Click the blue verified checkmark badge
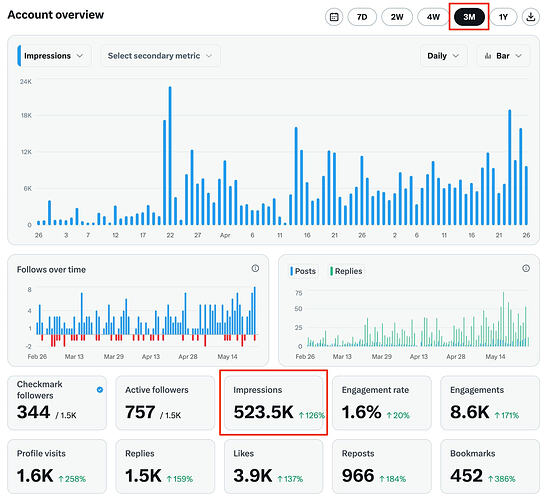 tap(100, 390)
